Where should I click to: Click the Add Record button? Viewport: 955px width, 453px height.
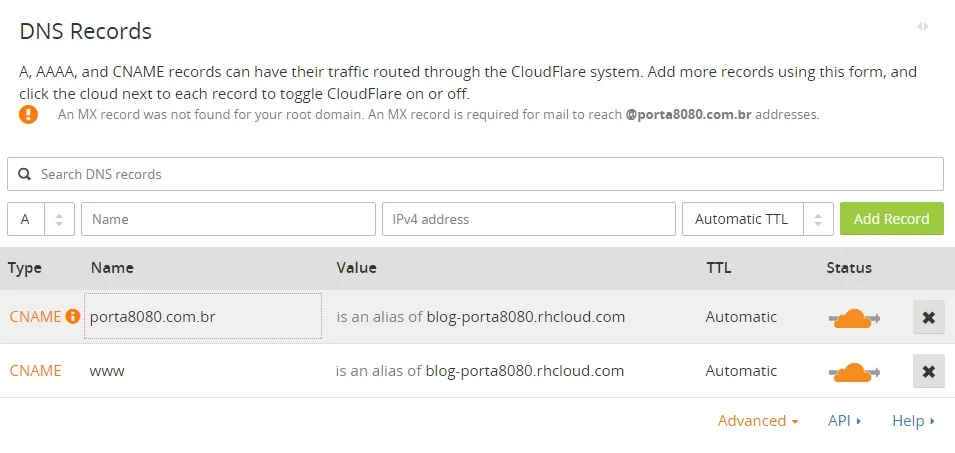point(891,219)
